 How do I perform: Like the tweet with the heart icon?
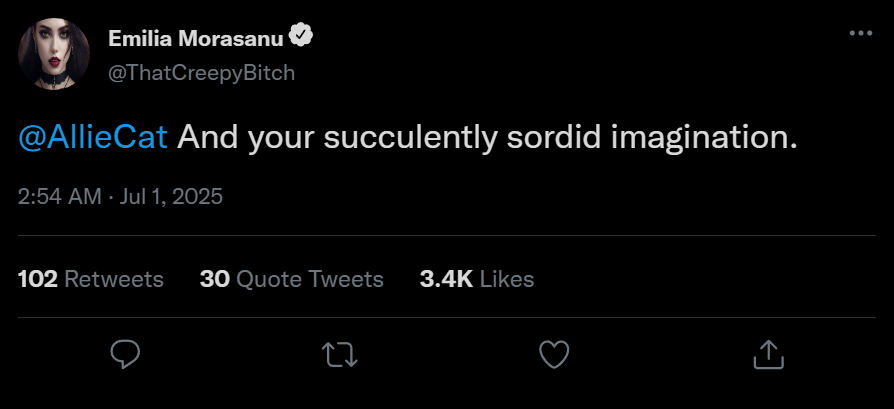tap(553, 354)
